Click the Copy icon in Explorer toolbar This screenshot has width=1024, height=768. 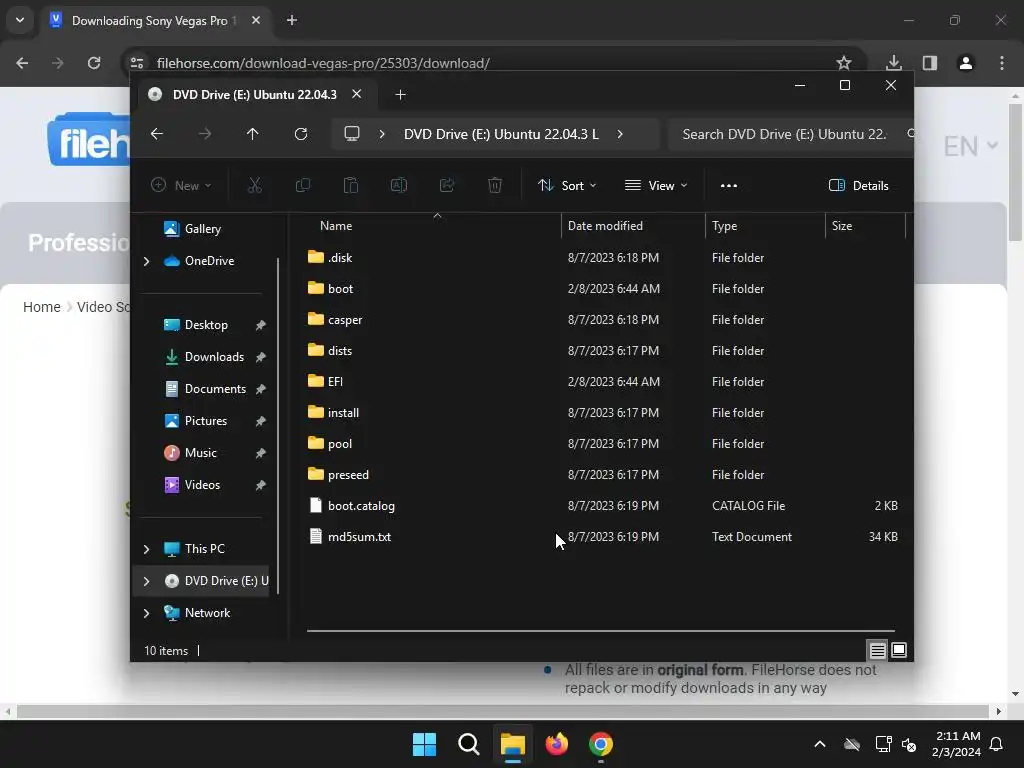(x=302, y=185)
